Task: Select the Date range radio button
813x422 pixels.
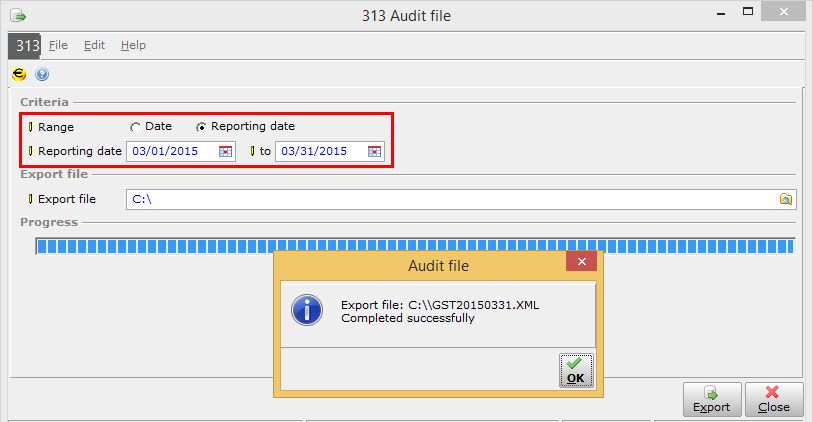Action: tap(135, 127)
